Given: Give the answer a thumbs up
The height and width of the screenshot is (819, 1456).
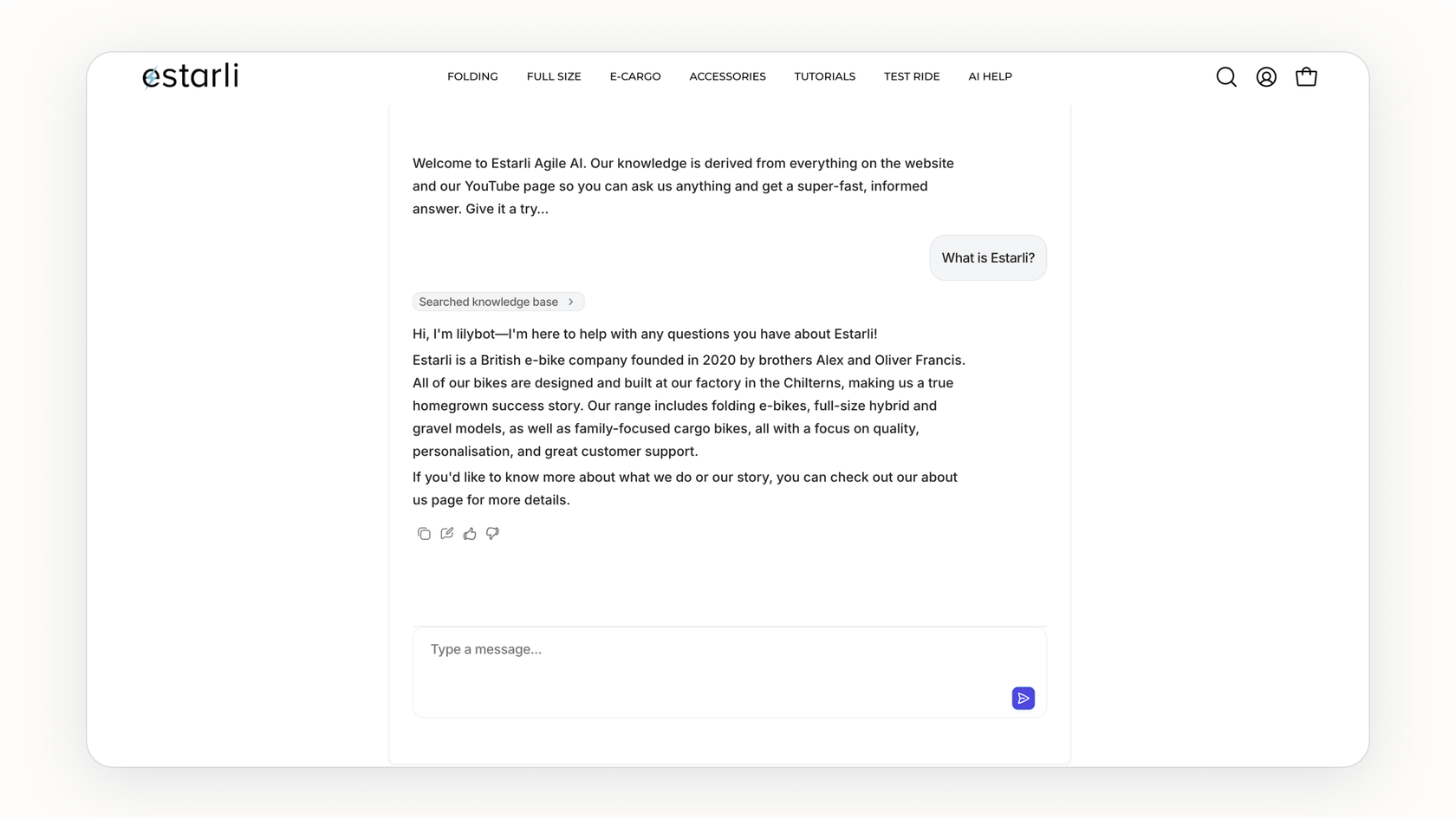Looking at the screenshot, I should click(470, 533).
